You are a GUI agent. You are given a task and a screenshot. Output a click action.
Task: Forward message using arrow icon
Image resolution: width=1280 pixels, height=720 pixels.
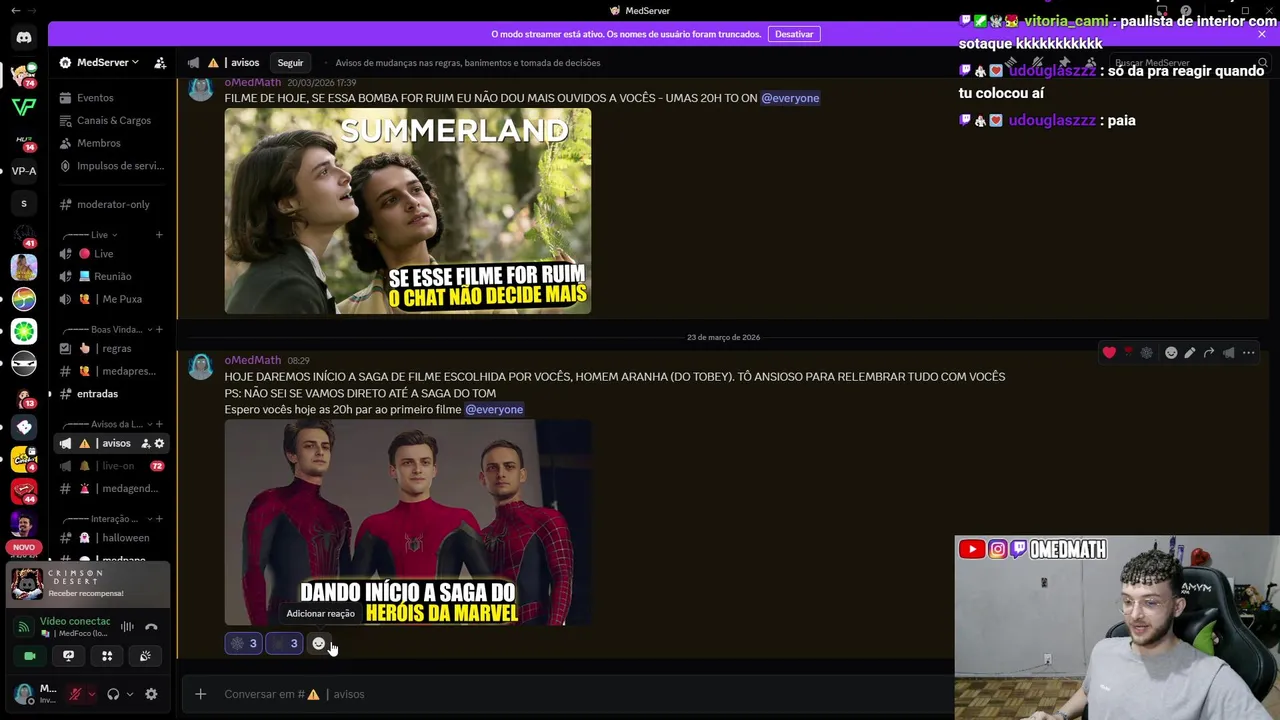1209,352
